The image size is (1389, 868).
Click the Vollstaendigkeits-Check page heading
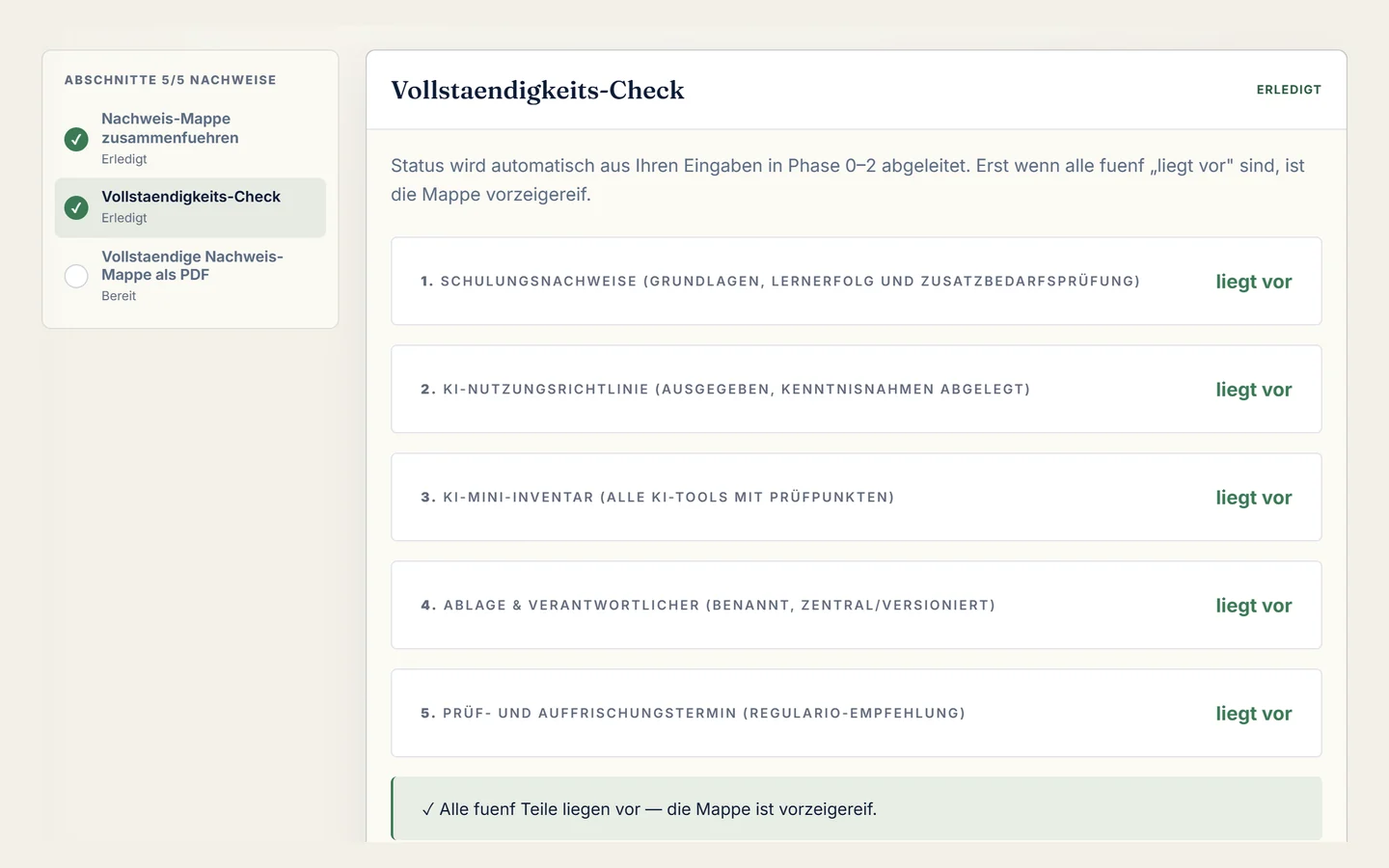tap(537, 91)
